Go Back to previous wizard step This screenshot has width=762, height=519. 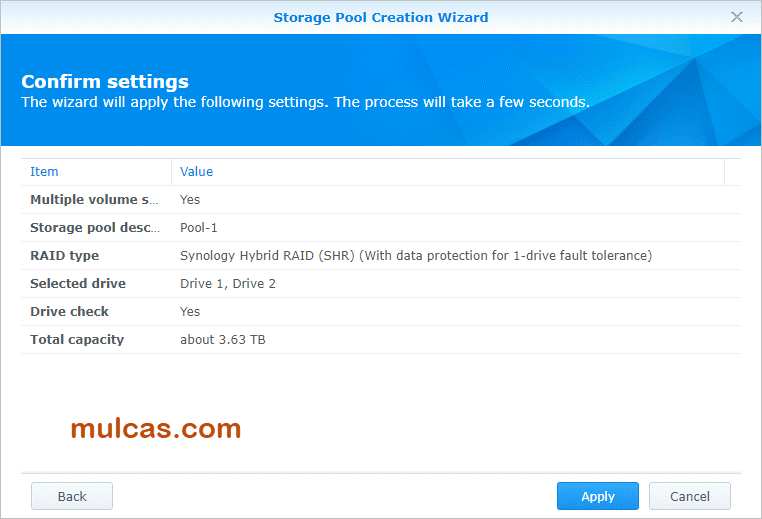(x=72, y=496)
